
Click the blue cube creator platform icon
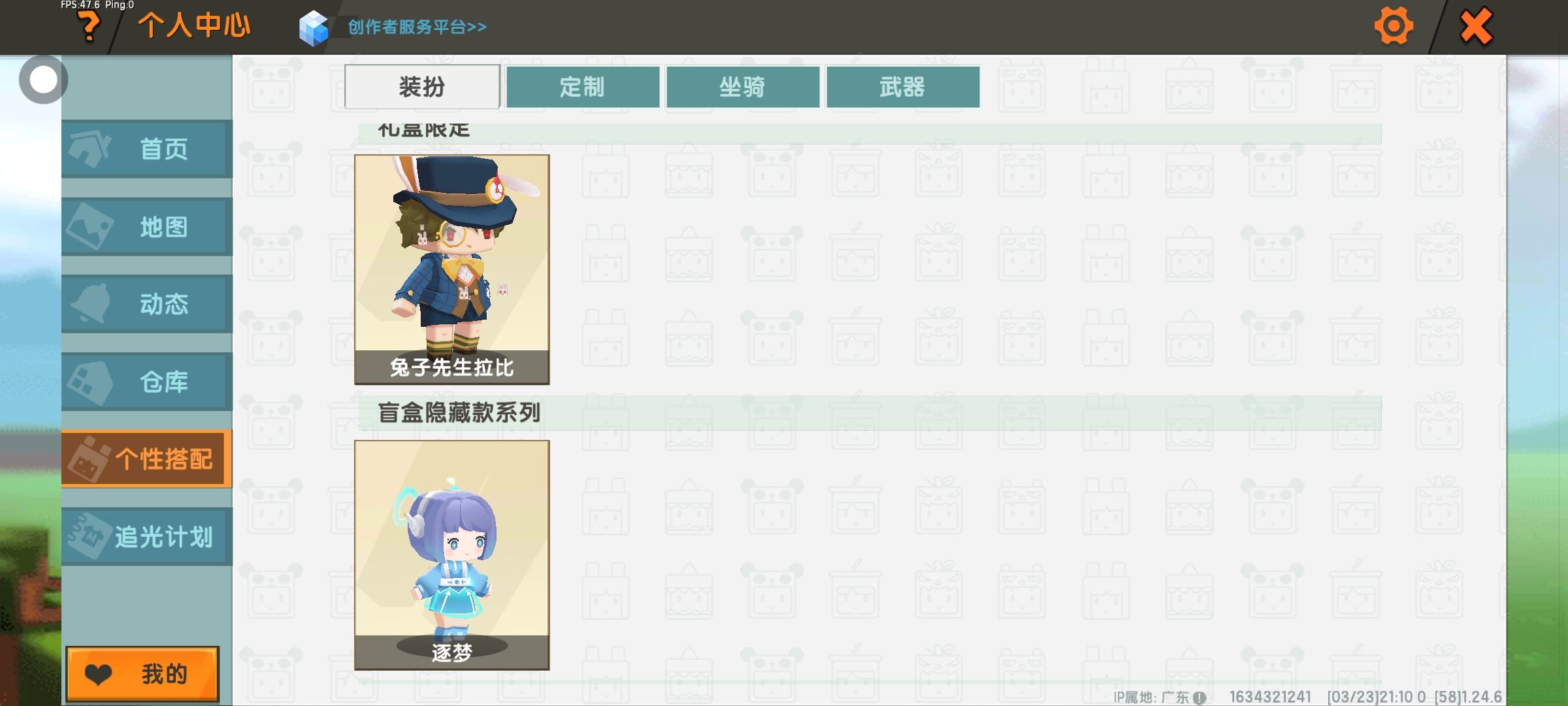313,28
